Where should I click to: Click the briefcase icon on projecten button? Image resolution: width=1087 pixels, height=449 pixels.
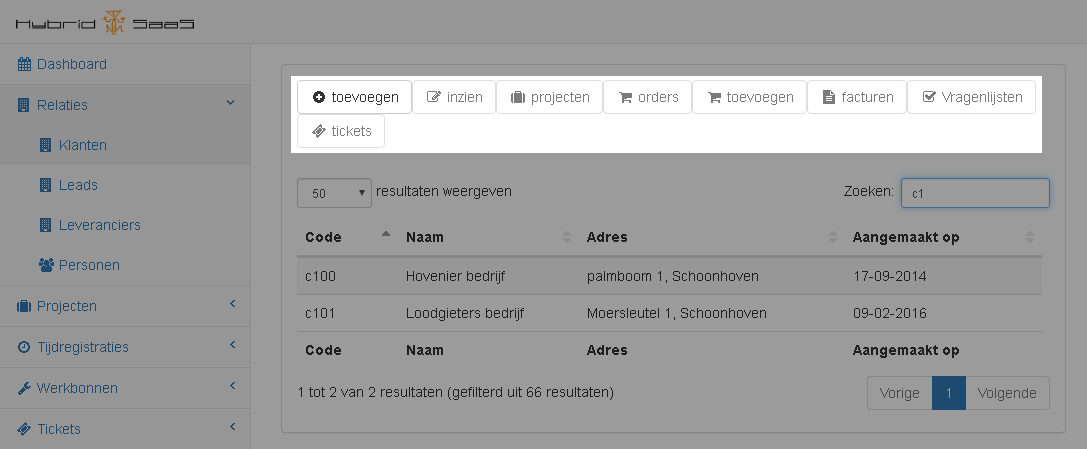pyautogui.click(x=518, y=97)
